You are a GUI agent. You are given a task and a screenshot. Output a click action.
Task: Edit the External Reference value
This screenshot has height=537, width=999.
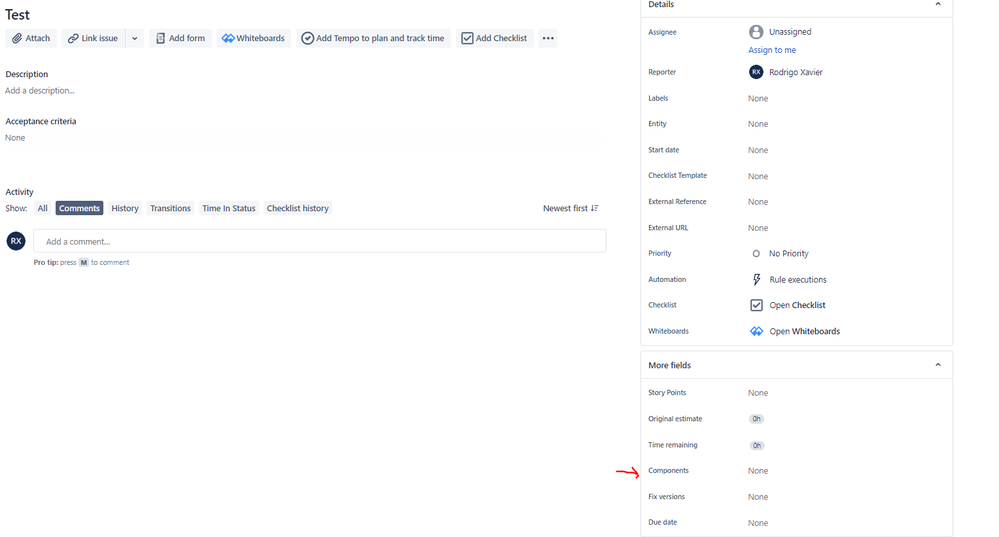pyautogui.click(x=758, y=202)
